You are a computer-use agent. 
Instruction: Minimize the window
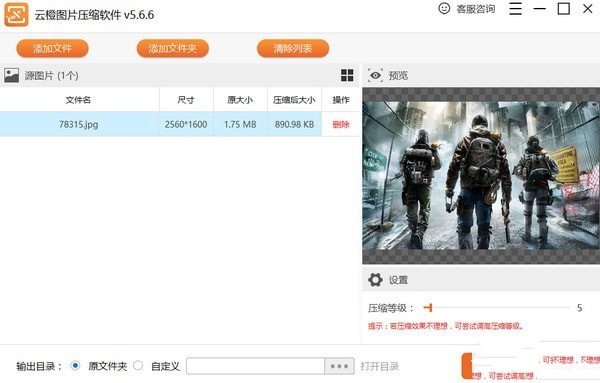(540, 8)
